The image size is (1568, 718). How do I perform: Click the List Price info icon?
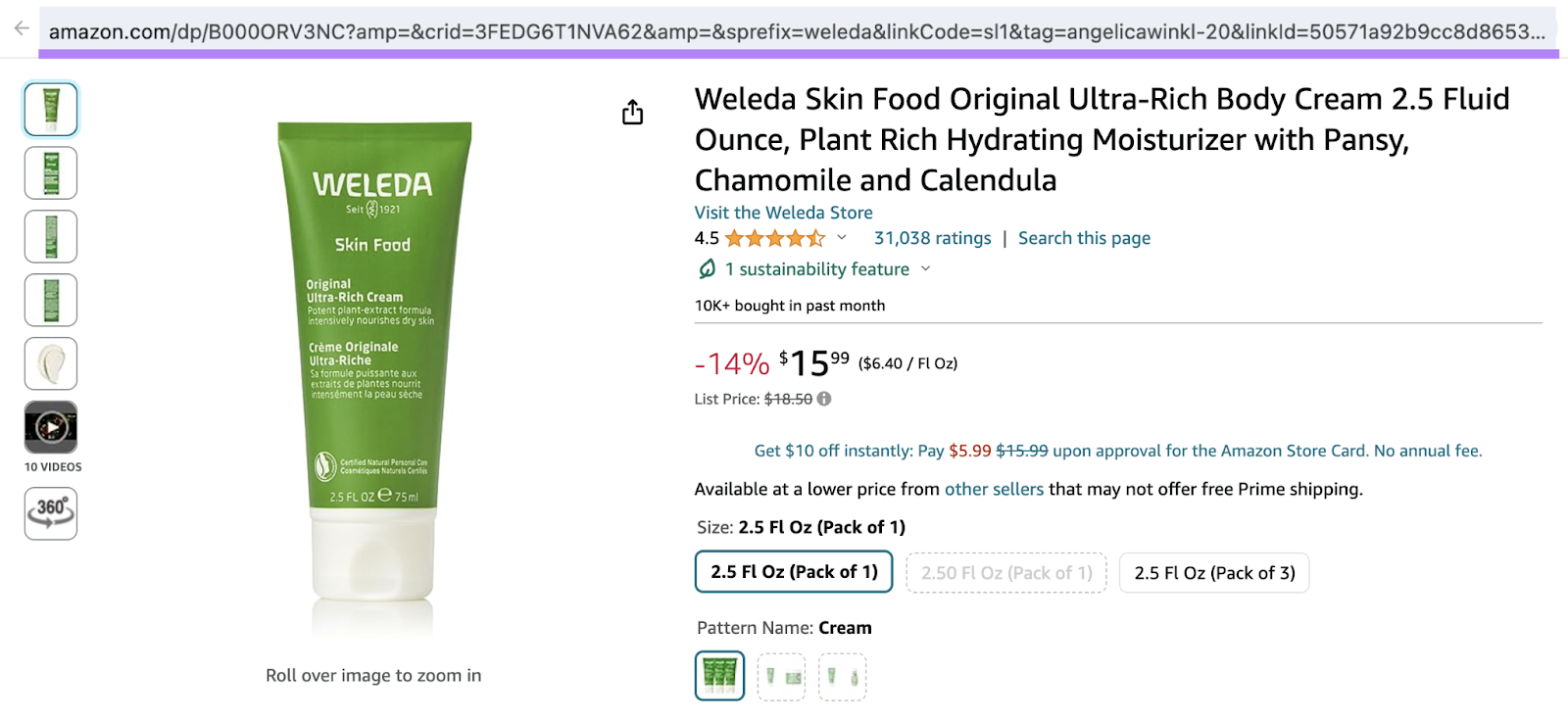pyautogui.click(x=823, y=399)
